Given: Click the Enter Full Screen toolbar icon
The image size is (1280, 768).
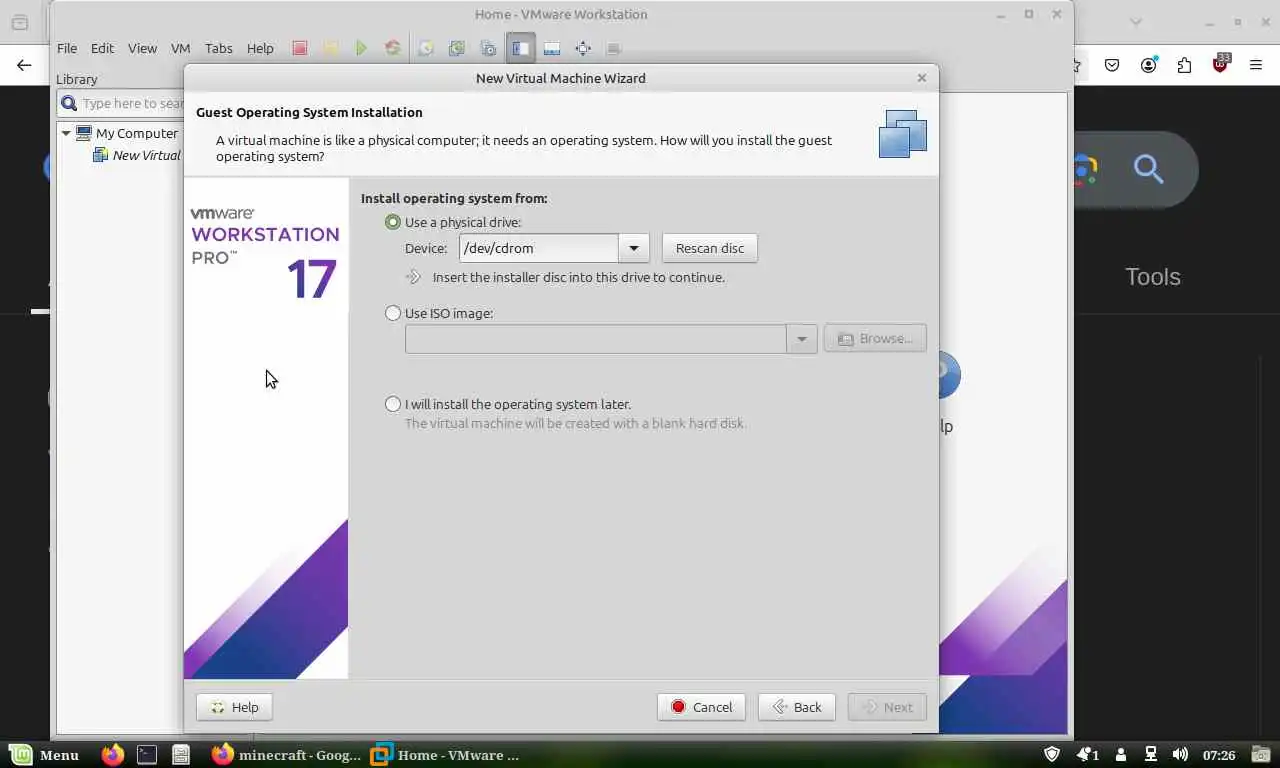Looking at the screenshot, I should [x=583, y=48].
